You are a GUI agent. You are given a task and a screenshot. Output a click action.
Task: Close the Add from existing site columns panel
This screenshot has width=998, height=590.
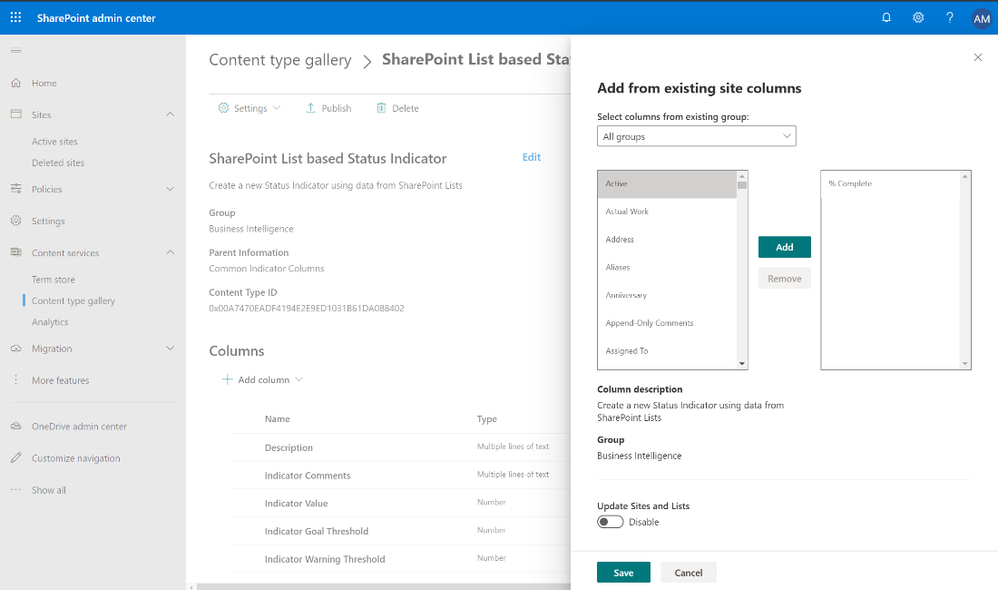click(978, 57)
